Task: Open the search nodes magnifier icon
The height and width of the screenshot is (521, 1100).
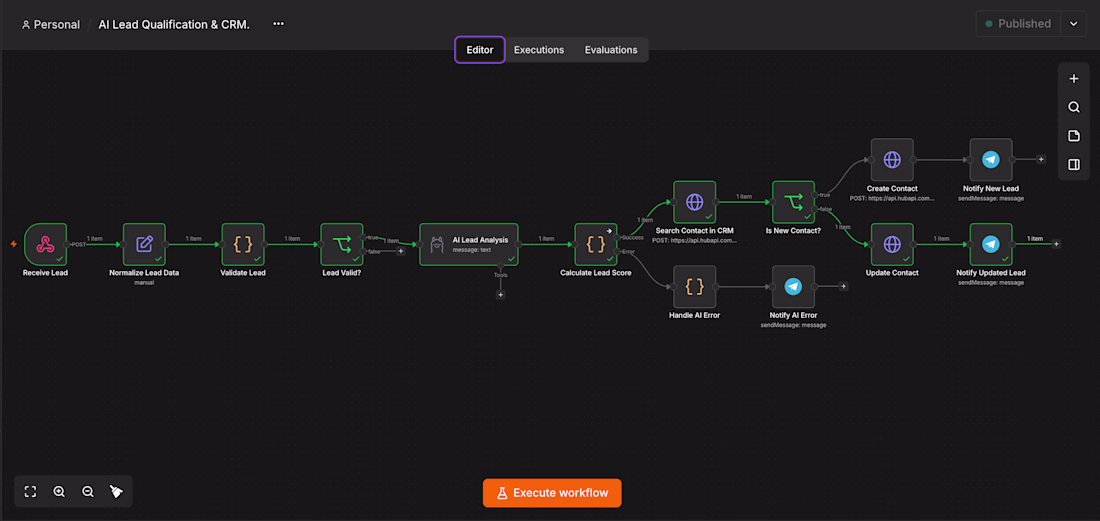Action: pyautogui.click(x=1073, y=107)
